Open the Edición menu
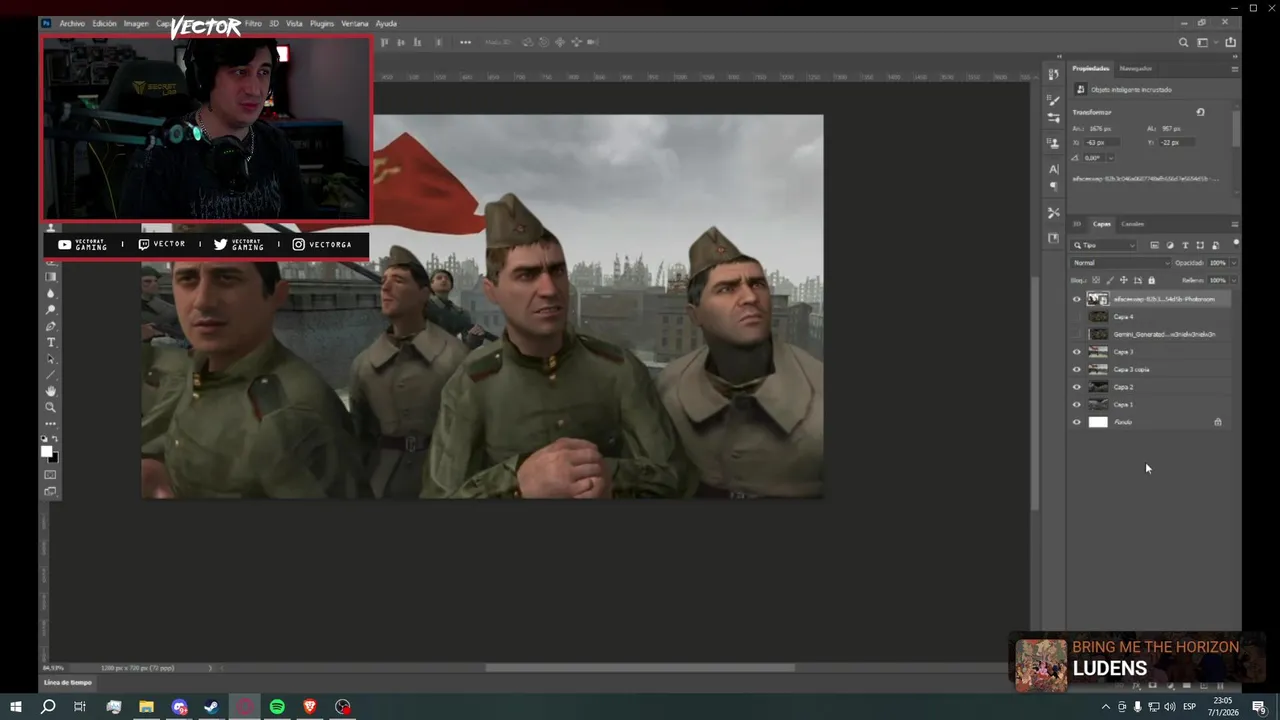 [x=104, y=23]
